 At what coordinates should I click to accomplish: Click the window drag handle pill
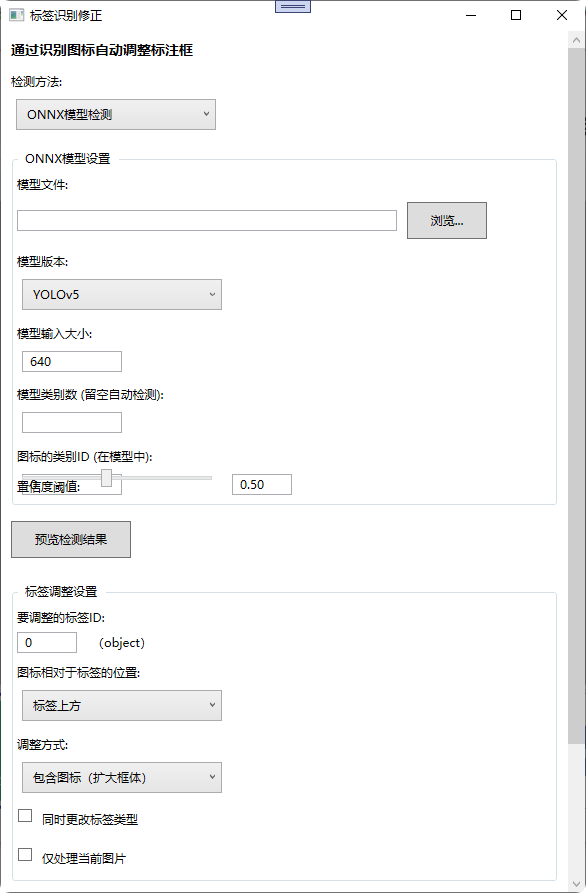(292, 6)
